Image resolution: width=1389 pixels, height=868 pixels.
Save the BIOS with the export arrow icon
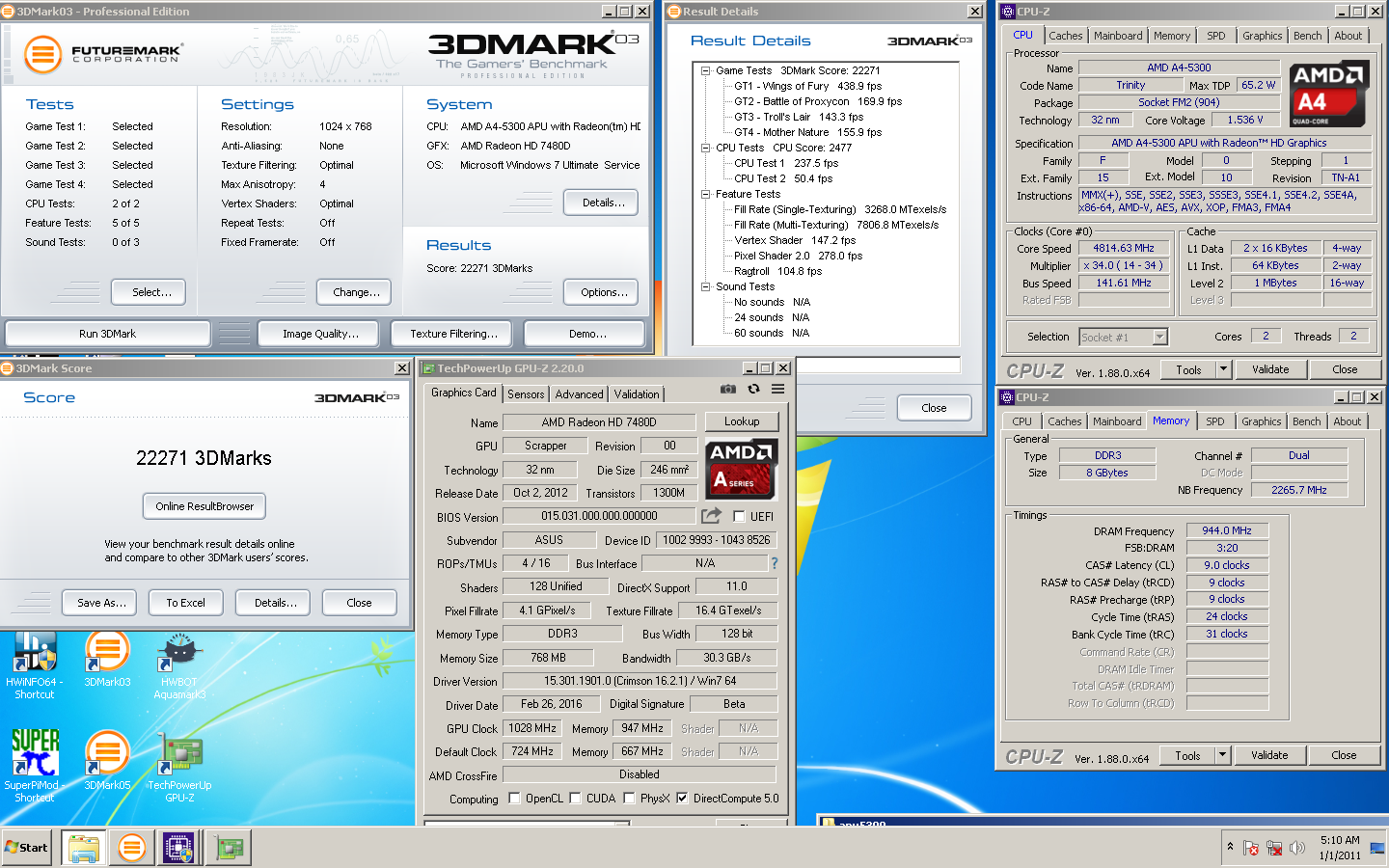pos(711,516)
